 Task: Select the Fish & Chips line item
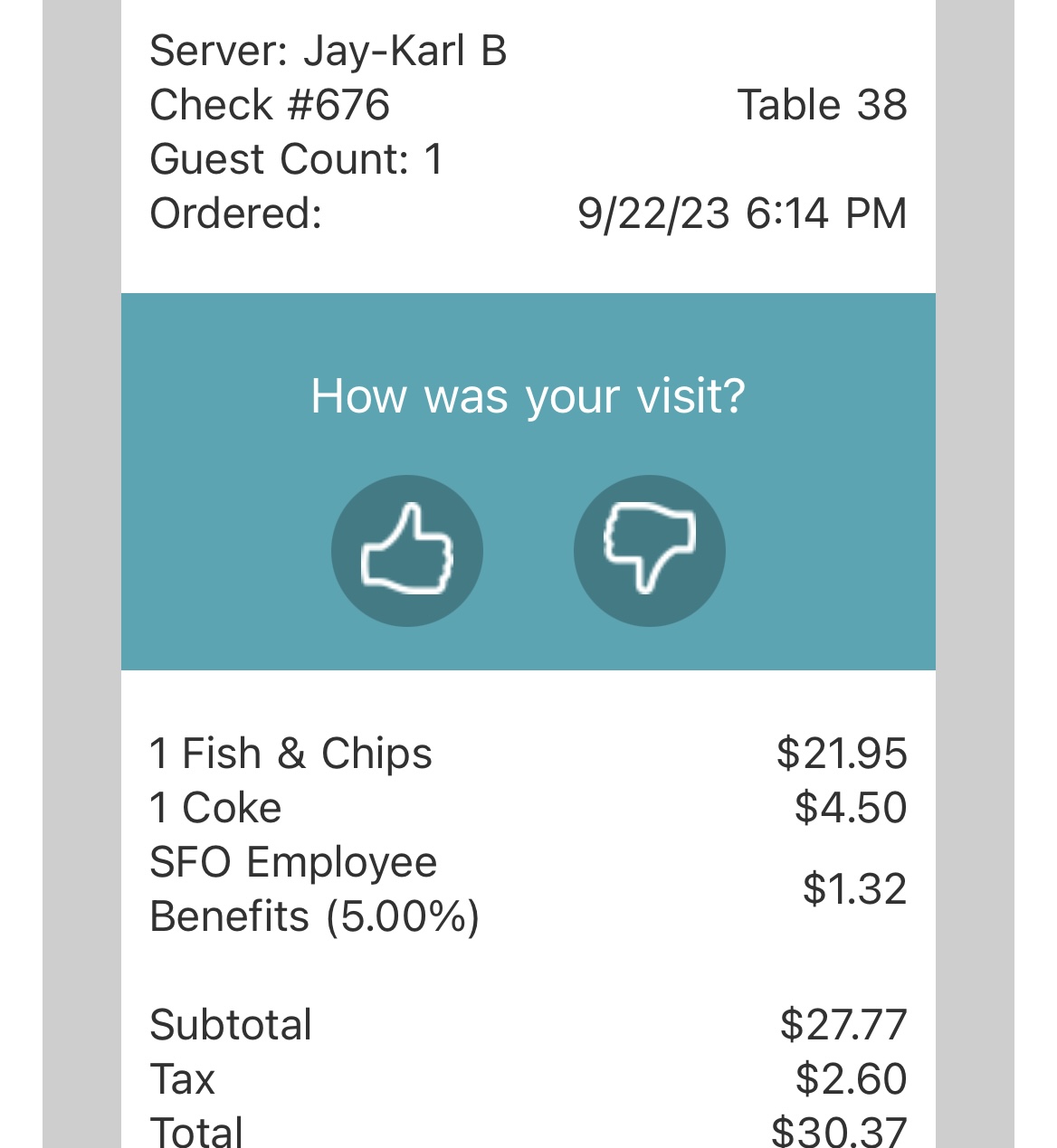click(291, 754)
